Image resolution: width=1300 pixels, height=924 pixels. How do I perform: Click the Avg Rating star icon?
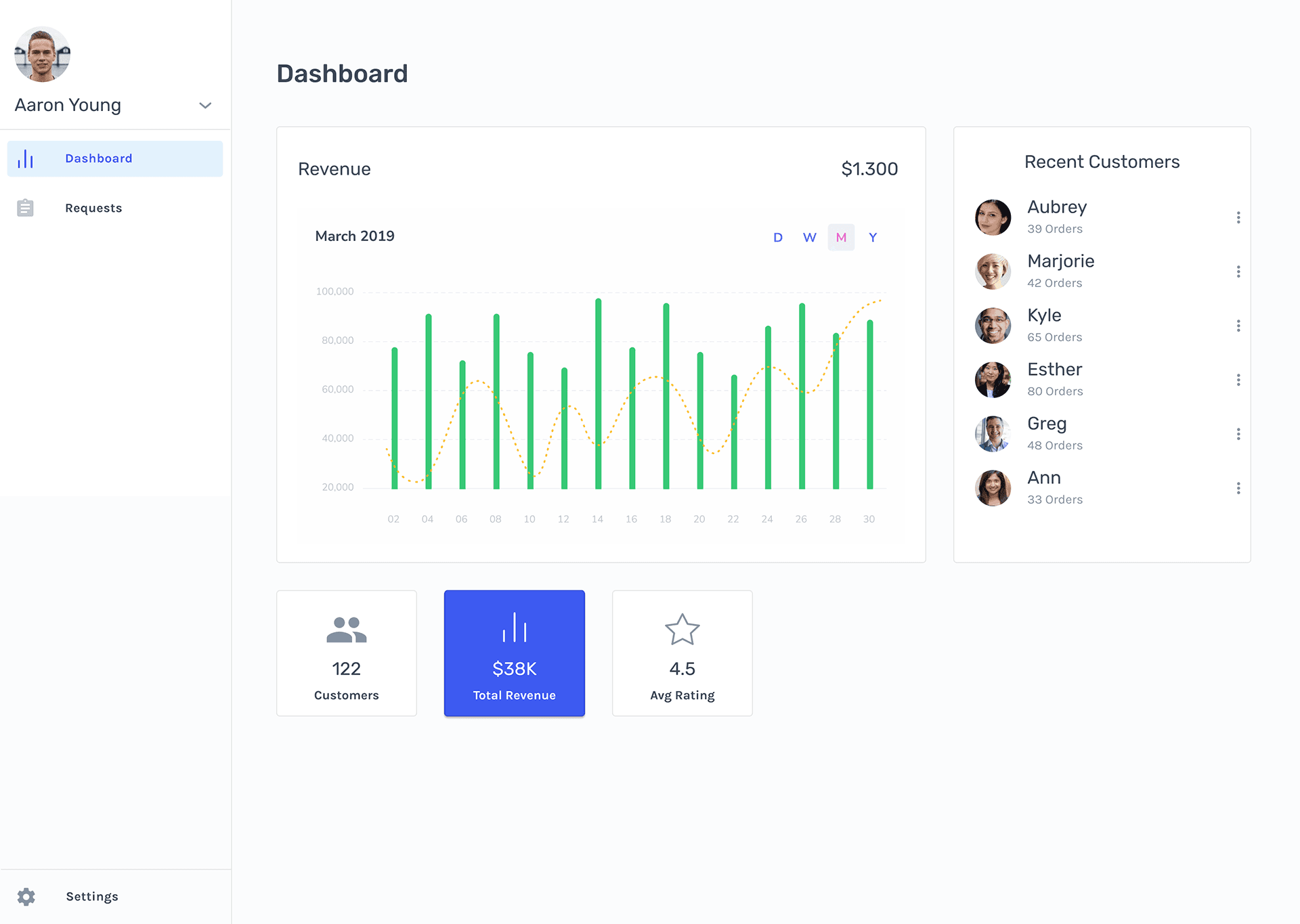682,630
